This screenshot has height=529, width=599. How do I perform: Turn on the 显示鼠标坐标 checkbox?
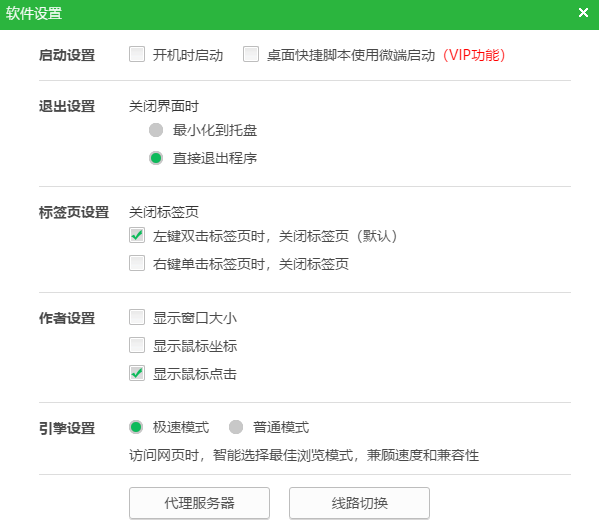[x=137, y=345]
